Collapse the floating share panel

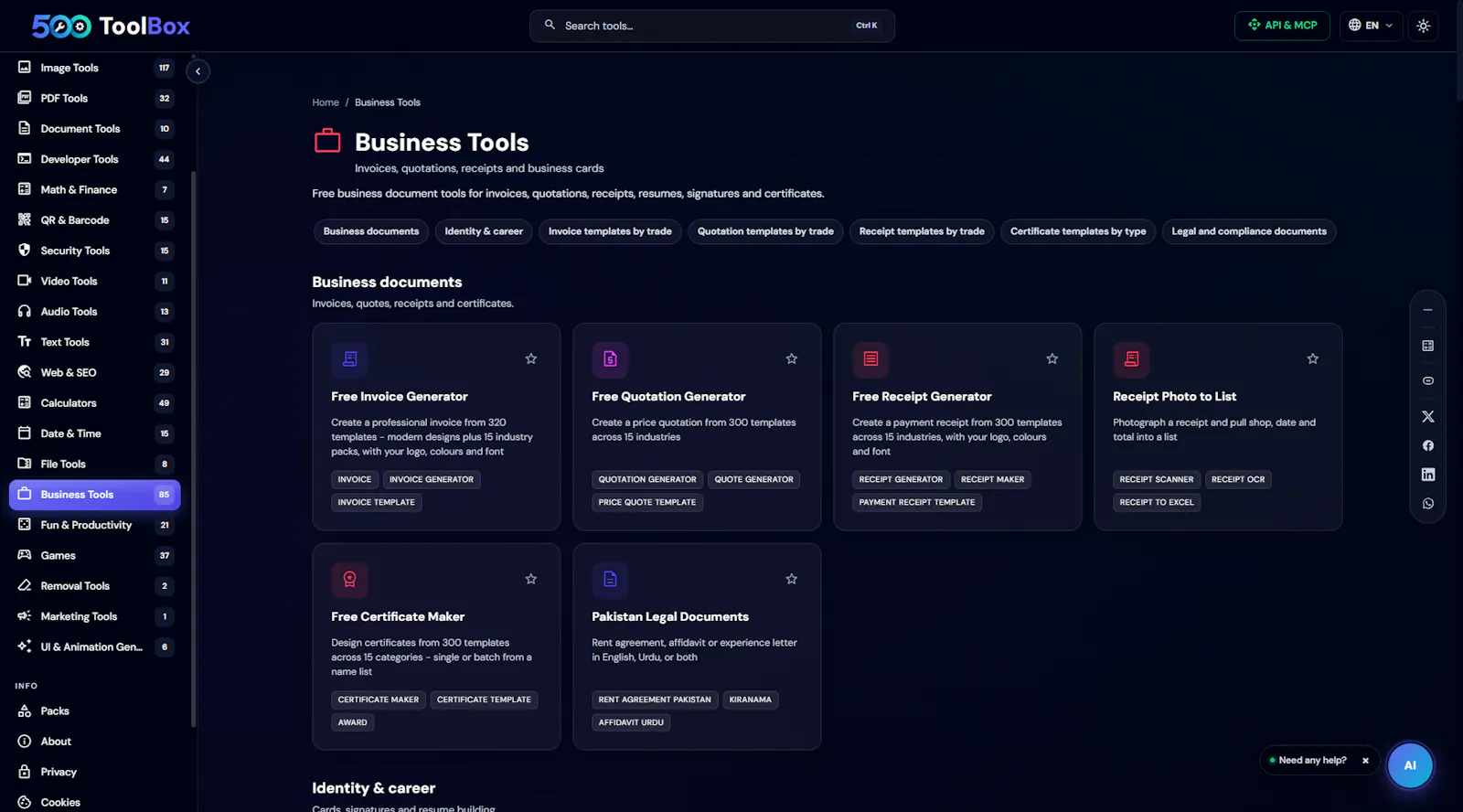(1428, 310)
